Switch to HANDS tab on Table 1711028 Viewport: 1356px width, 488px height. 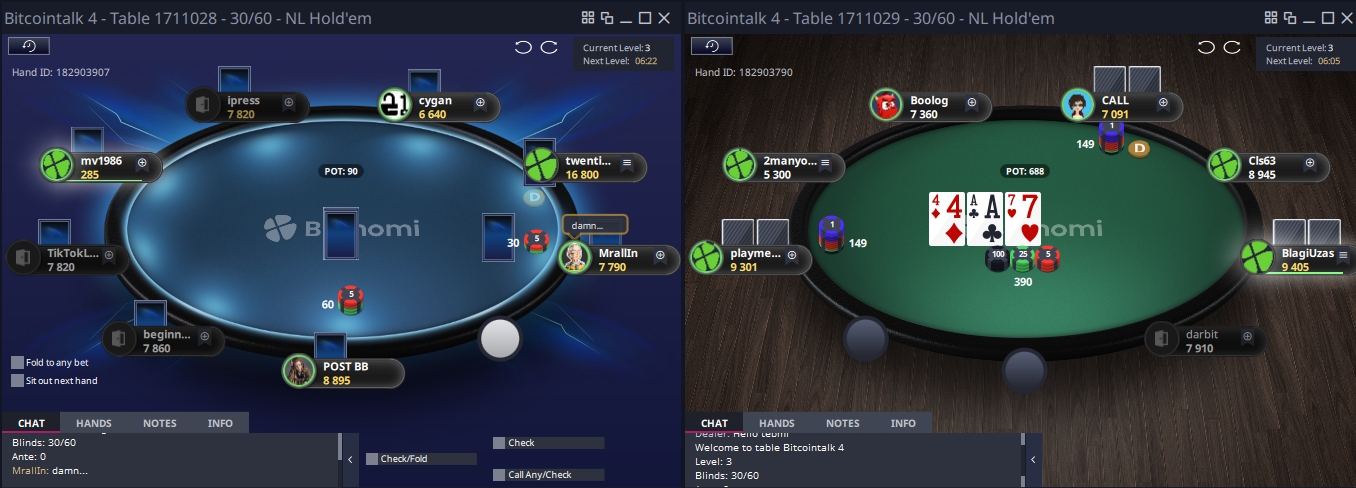(x=94, y=423)
